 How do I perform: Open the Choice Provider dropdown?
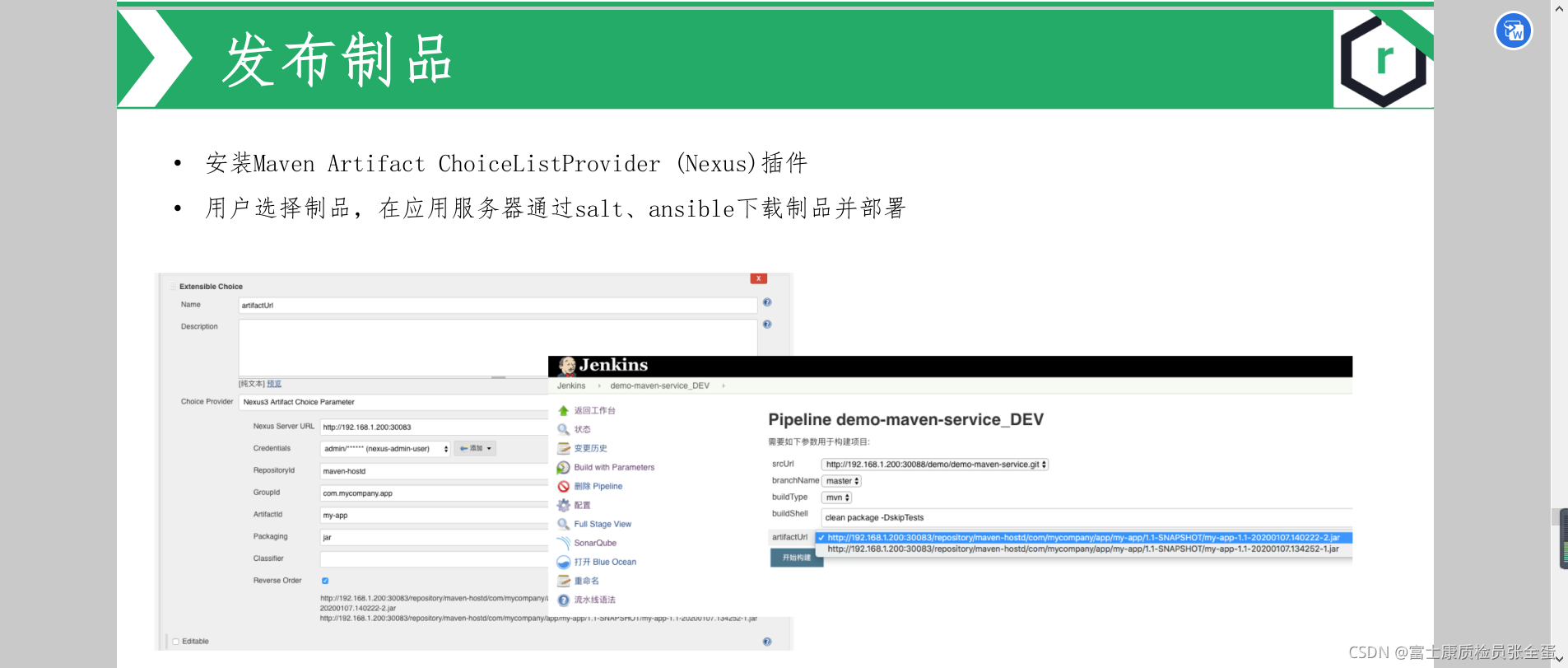[x=393, y=403]
